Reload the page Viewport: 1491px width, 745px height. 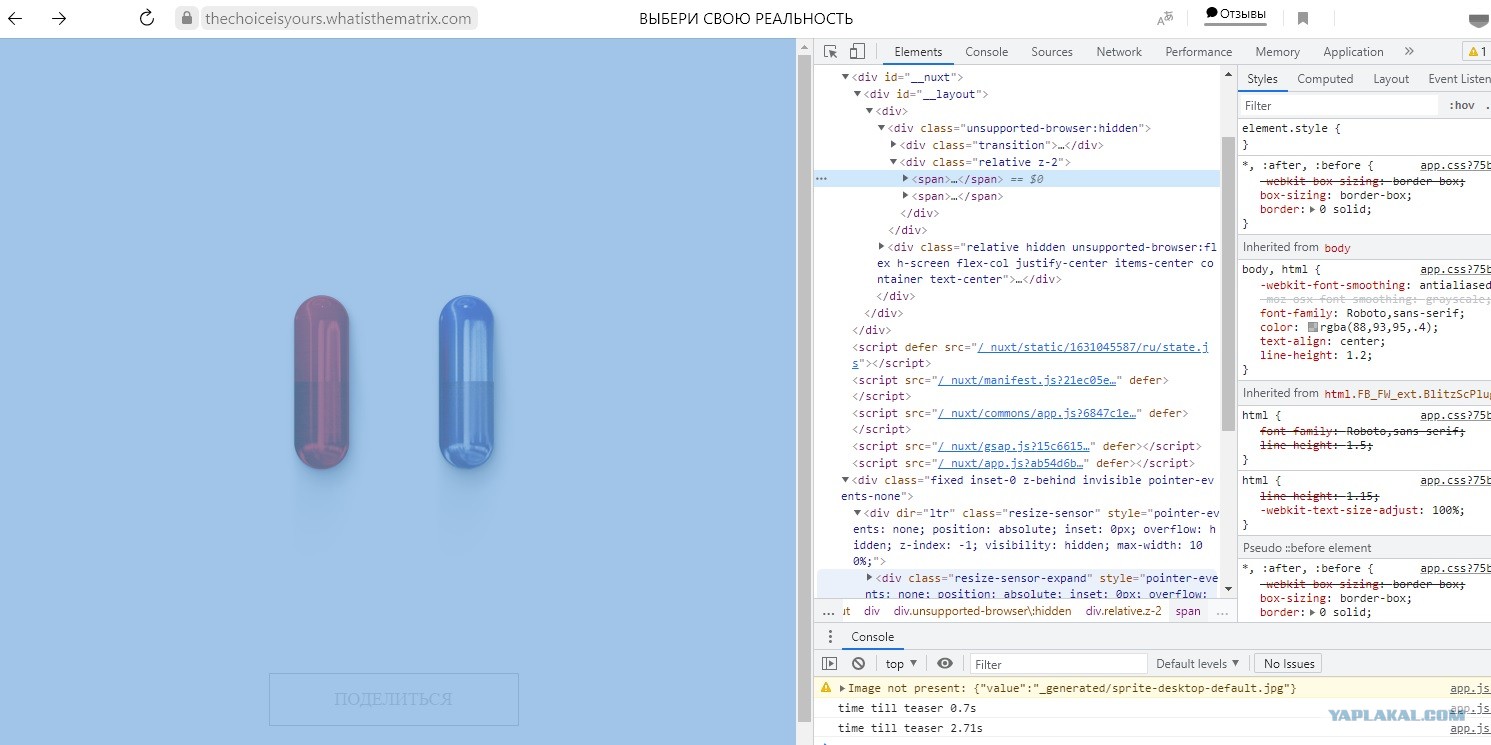pos(147,18)
